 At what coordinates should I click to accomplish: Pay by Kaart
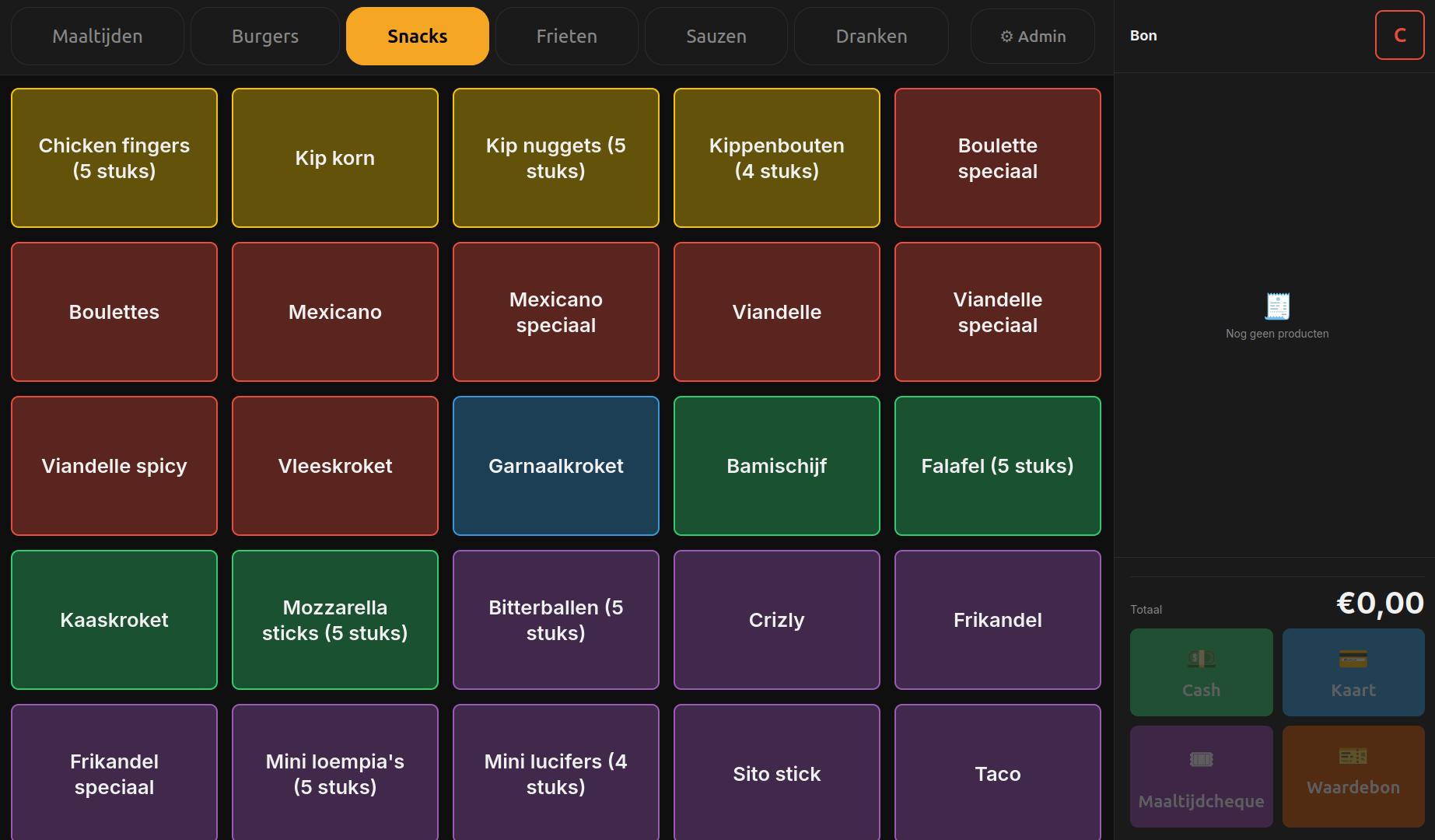[1353, 672]
